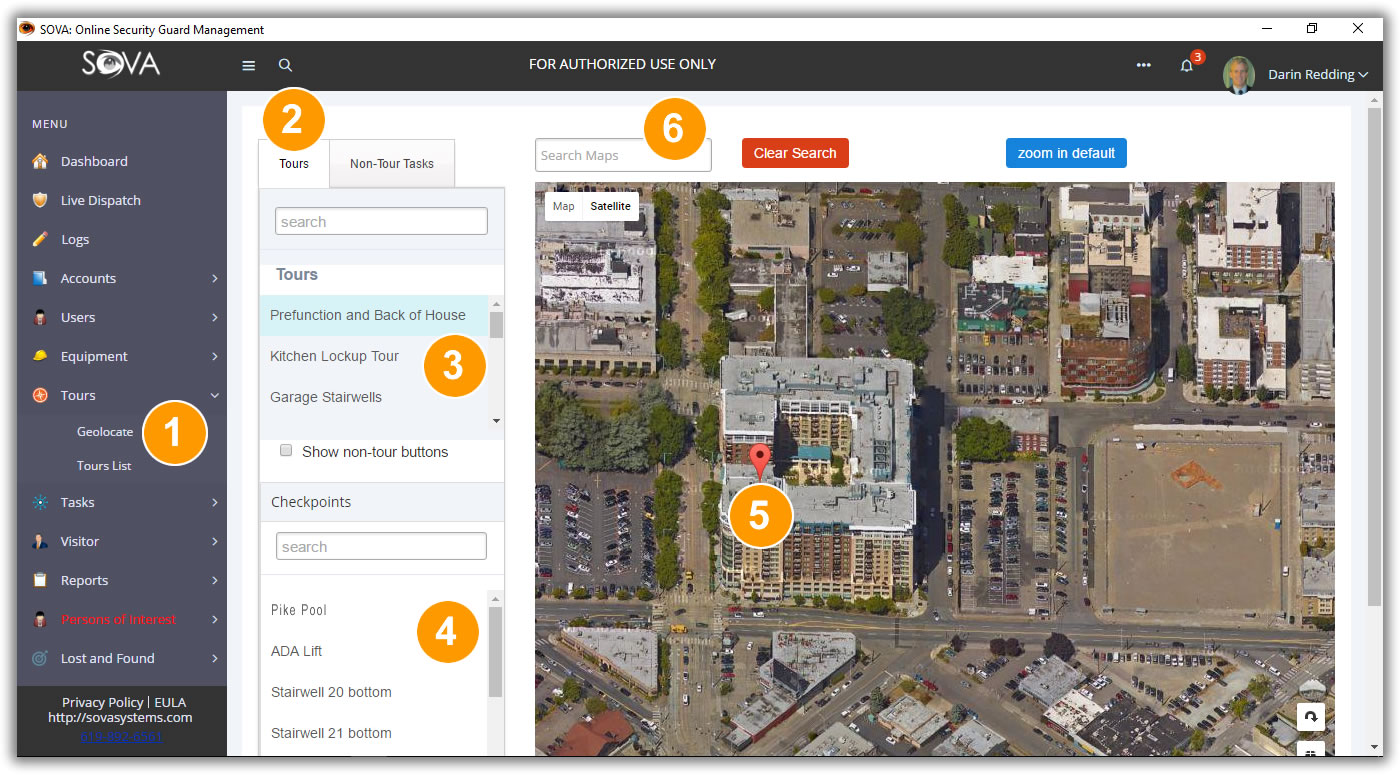The height and width of the screenshot is (775, 1400).
Task: Expand the Users submenu chevron
Action: coord(214,317)
